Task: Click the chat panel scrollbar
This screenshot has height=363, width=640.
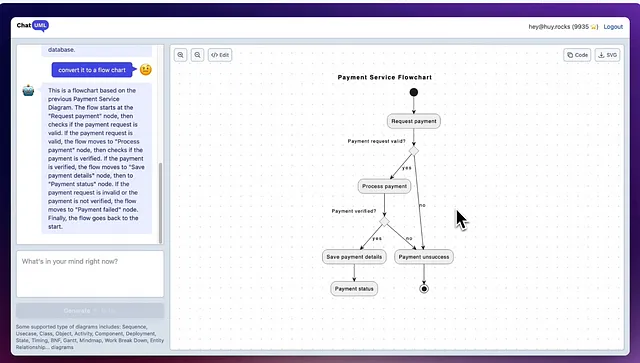Action: pyautogui.click(x=160, y=203)
